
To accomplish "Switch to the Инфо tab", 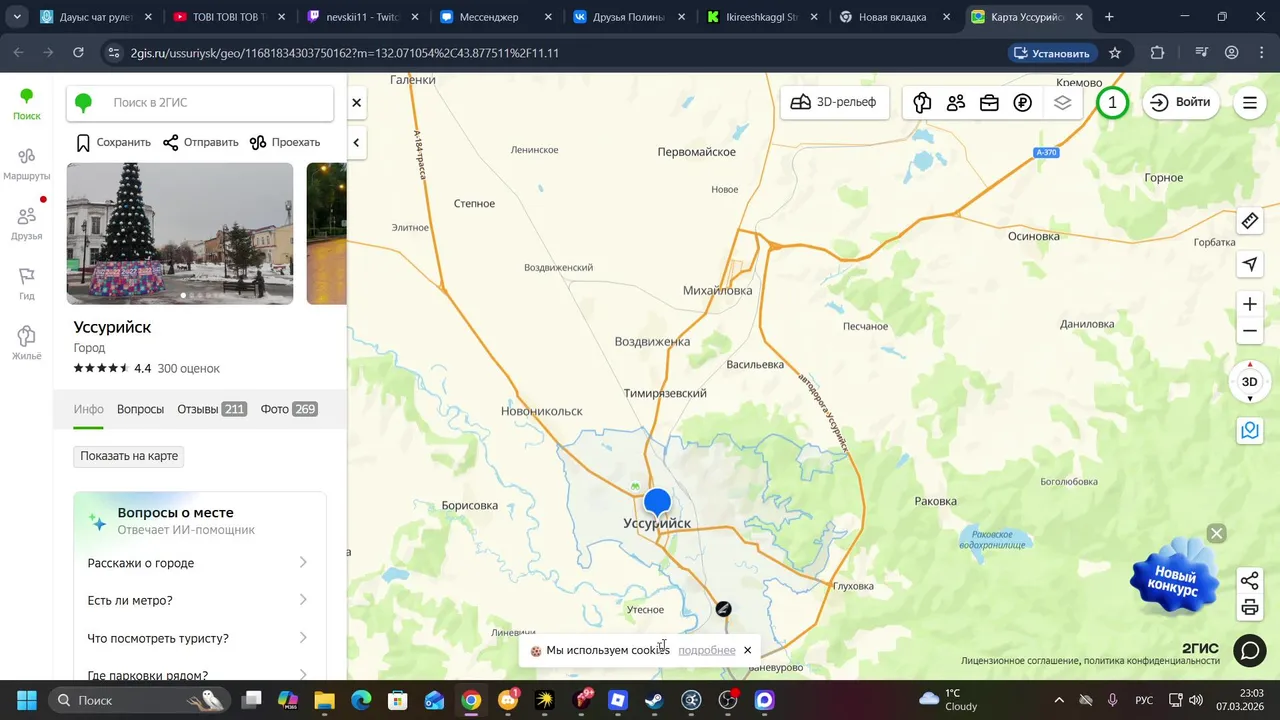I will [x=88, y=409].
